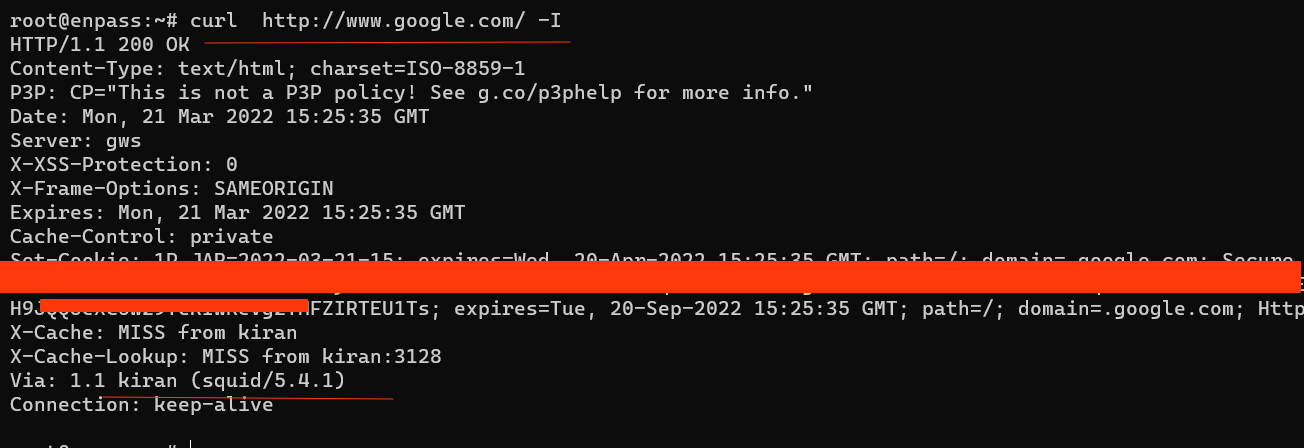Screen dimensions: 1304x448
Task: Click the charset=ISO-8859-1 value
Action: (x=418, y=68)
